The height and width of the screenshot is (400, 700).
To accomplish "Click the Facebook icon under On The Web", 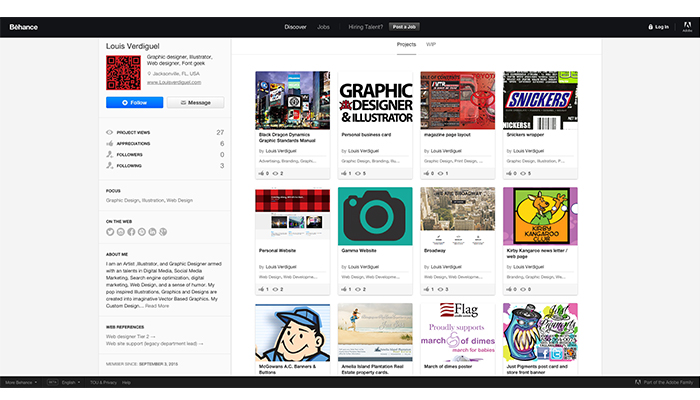I will pos(131,232).
